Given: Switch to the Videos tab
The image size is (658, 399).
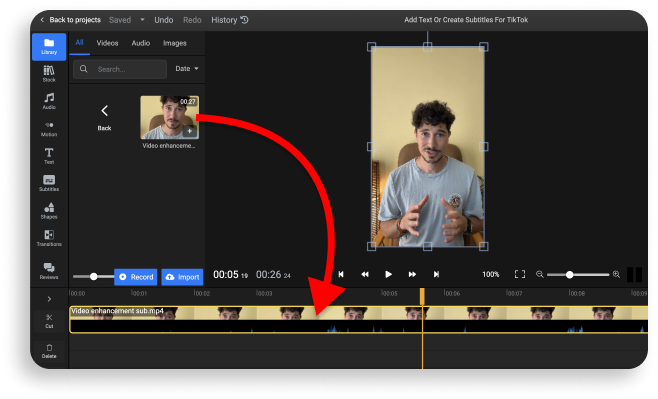Looking at the screenshot, I should (107, 43).
